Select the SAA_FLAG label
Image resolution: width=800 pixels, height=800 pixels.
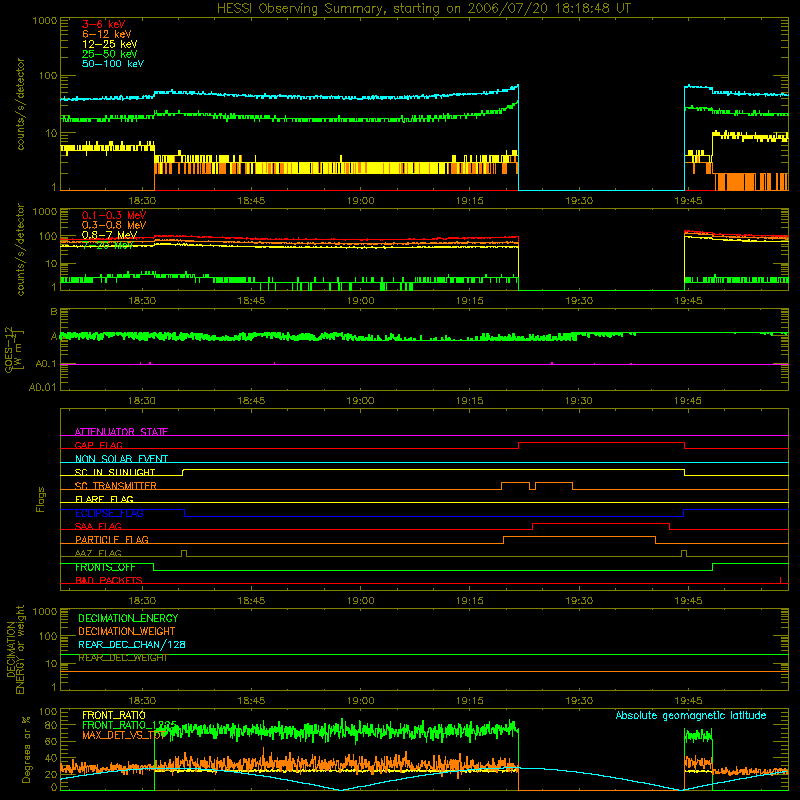click(98, 526)
